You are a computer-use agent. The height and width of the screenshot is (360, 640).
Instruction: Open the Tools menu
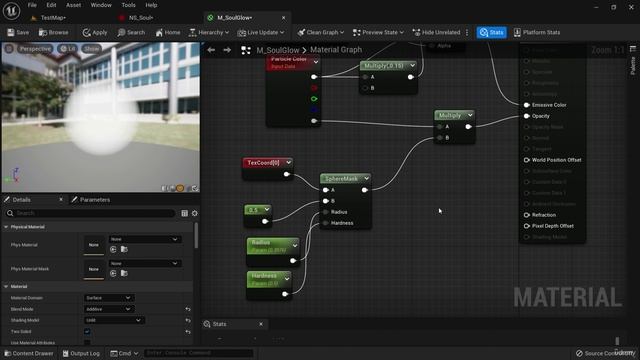pos(128,5)
